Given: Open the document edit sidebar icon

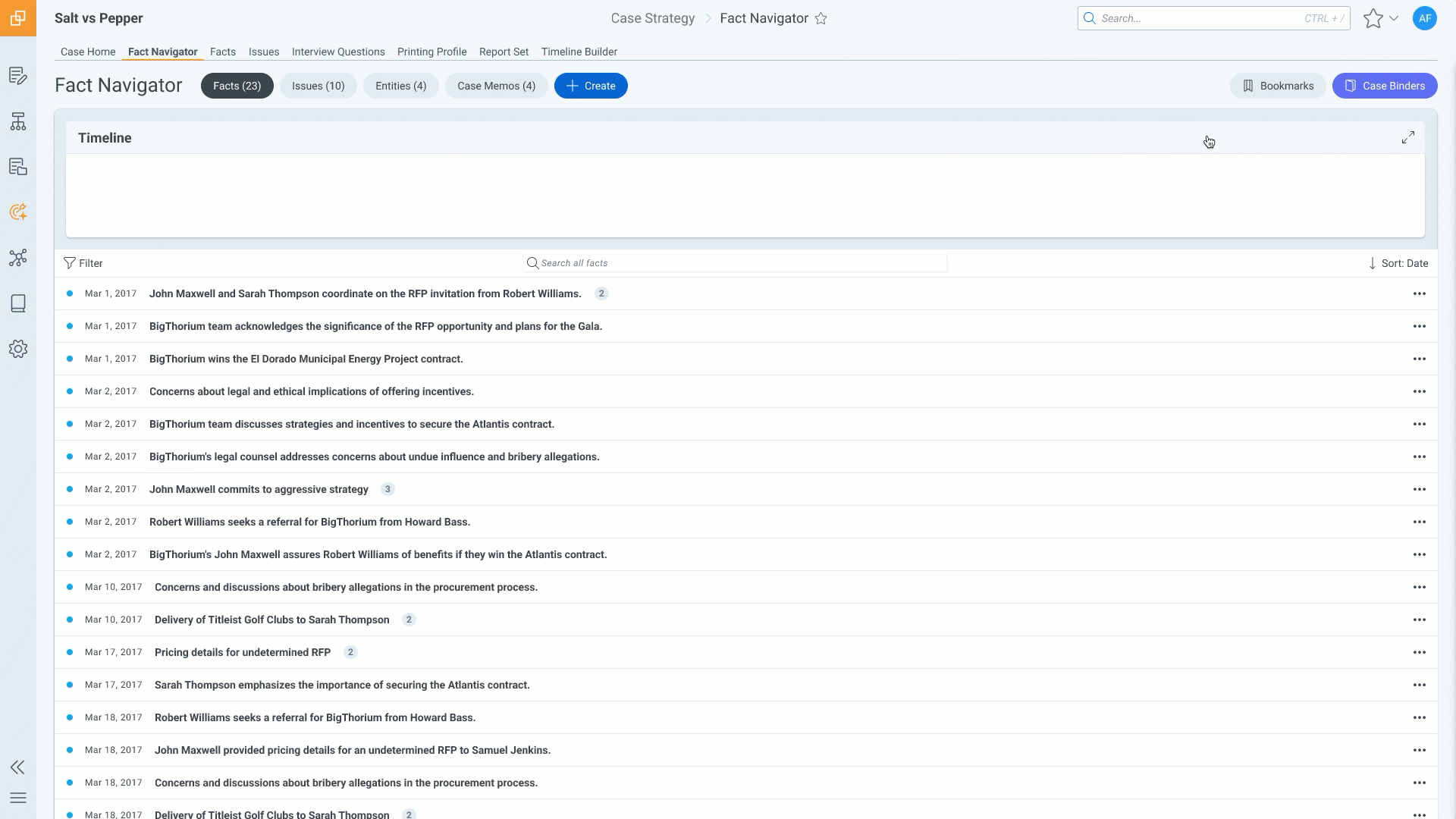Looking at the screenshot, I should 18,76.
